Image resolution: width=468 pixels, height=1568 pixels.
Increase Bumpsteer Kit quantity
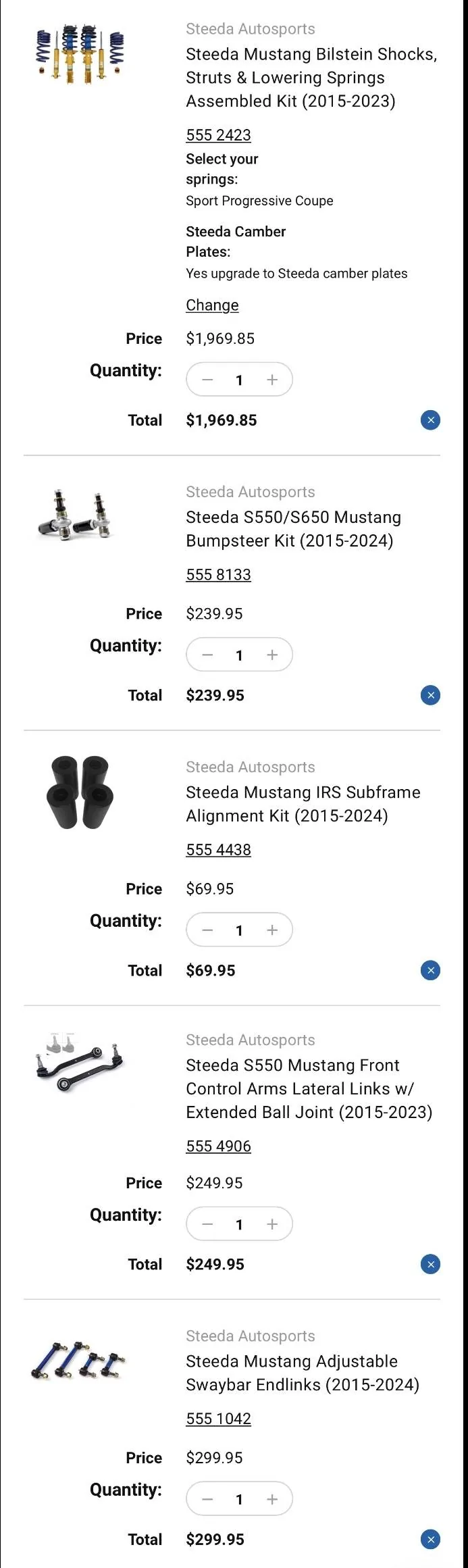(272, 655)
